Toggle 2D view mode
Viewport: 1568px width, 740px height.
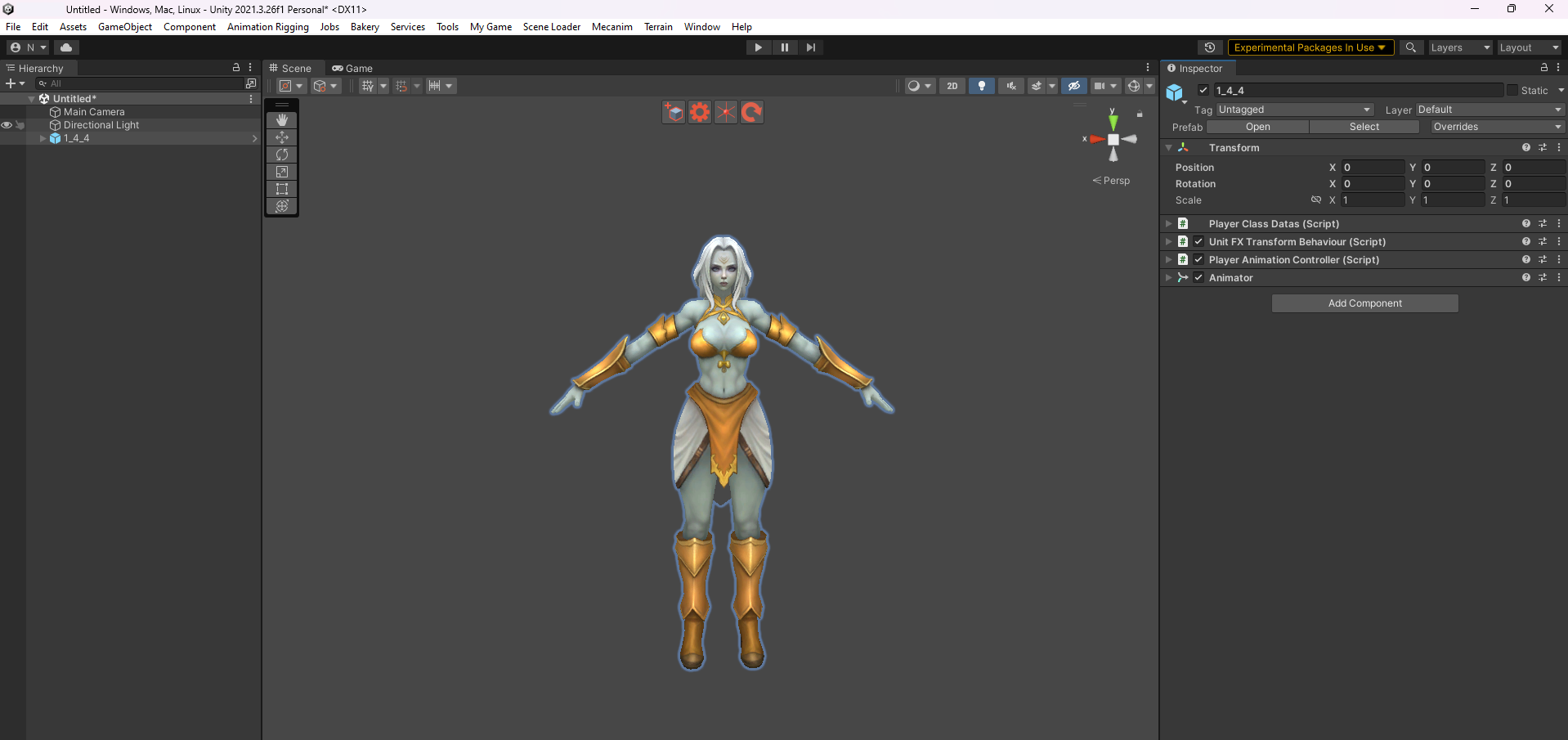(952, 86)
